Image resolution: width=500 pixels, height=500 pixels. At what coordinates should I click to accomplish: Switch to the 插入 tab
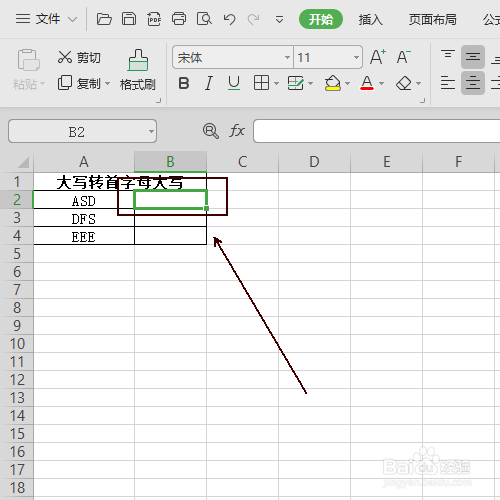click(x=370, y=20)
